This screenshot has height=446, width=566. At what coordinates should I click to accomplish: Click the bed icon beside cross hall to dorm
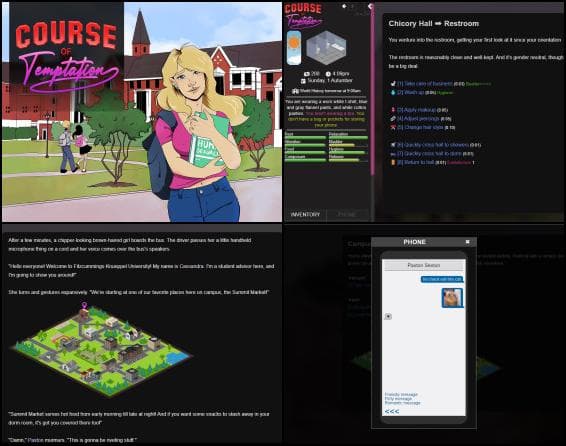click(393, 154)
